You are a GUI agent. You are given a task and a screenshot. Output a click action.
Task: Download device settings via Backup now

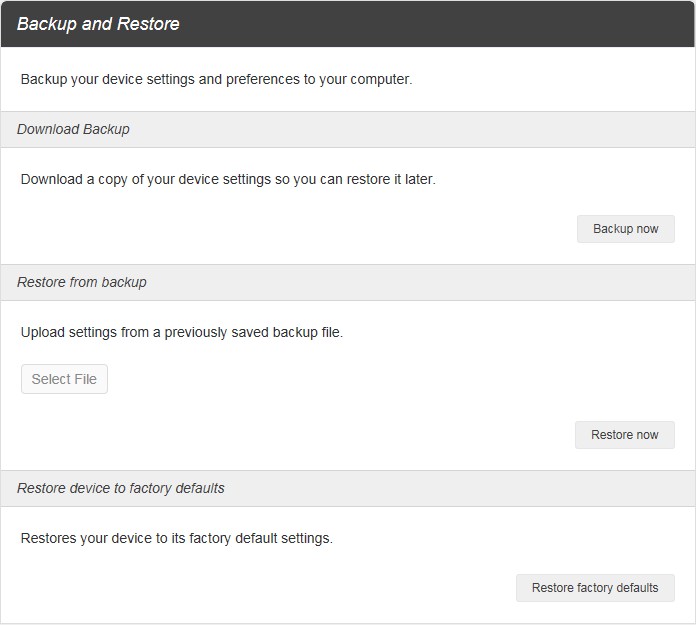click(x=625, y=229)
